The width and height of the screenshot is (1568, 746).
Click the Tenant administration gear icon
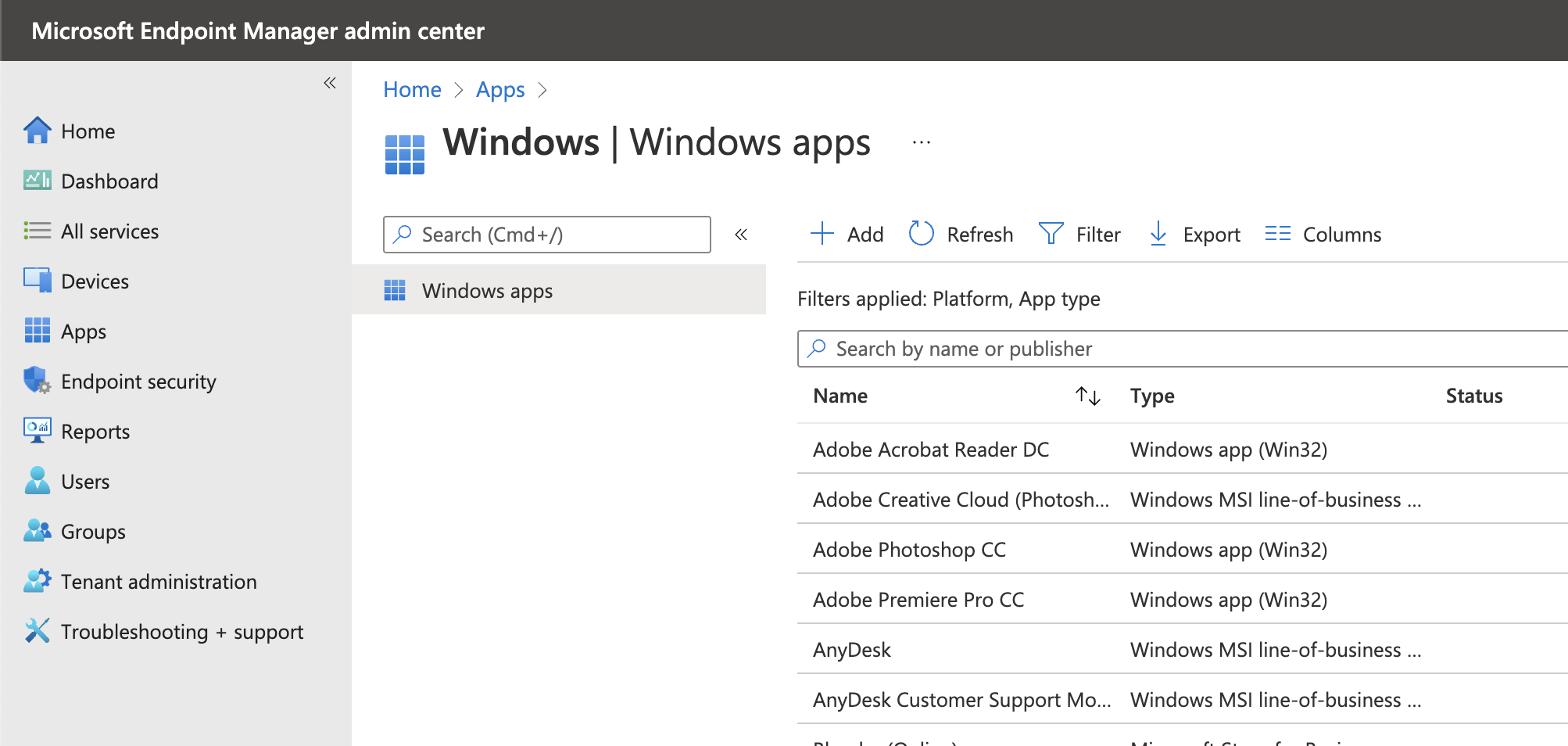pyautogui.click(x=37, y=581)
